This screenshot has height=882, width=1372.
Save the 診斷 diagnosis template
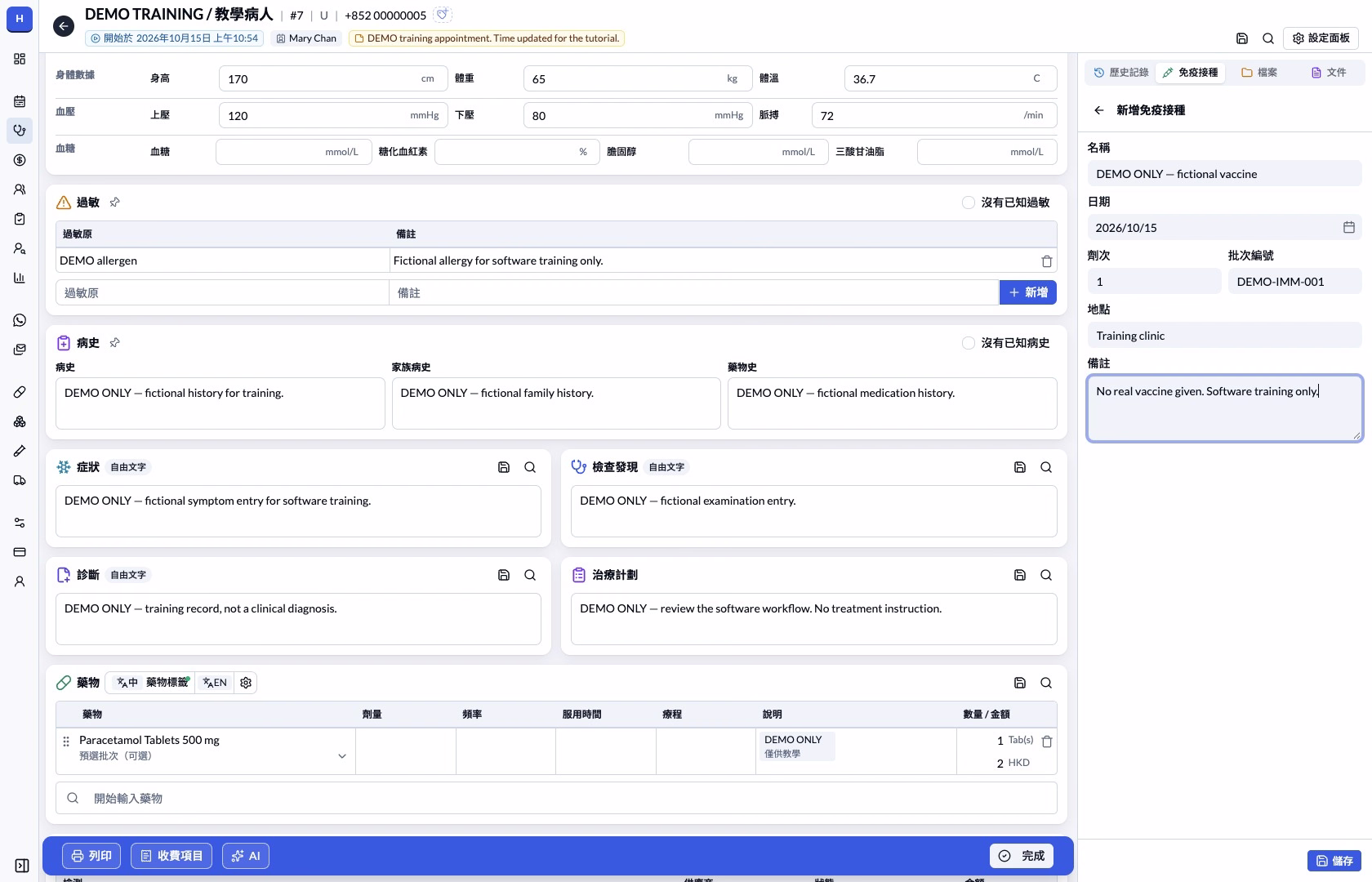(x=504, y=575)
